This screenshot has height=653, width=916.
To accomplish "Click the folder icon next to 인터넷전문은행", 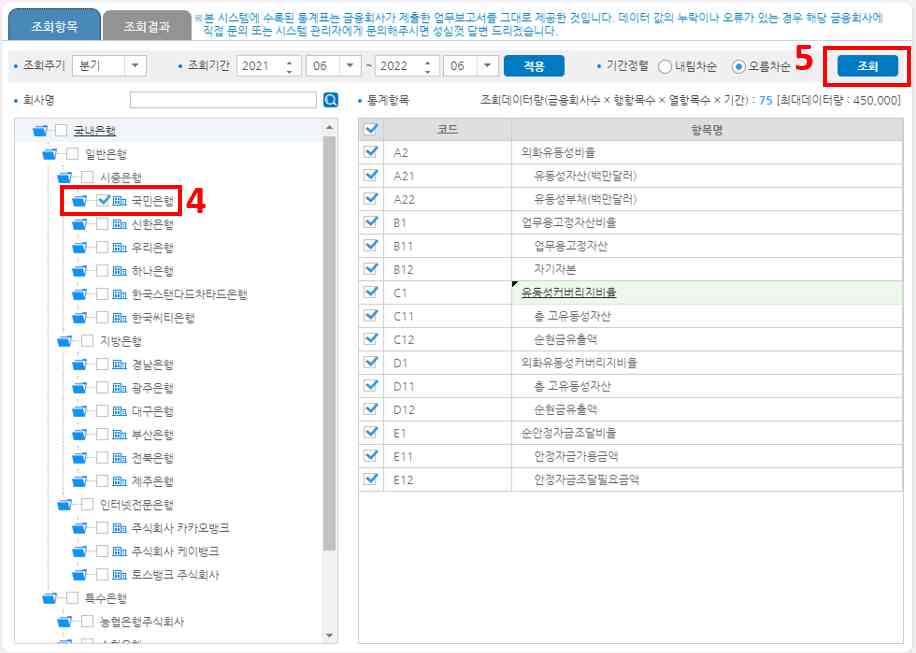I will (x=64, y=504).
